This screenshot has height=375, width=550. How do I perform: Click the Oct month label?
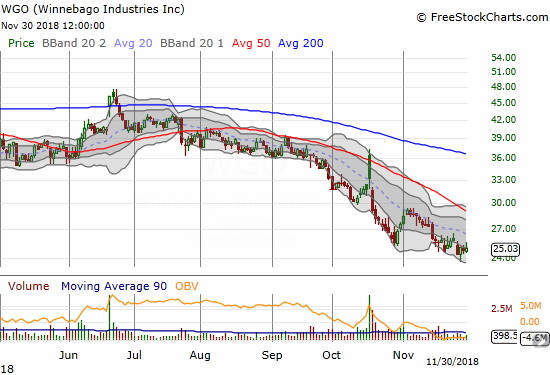click(x=331, y=355)
